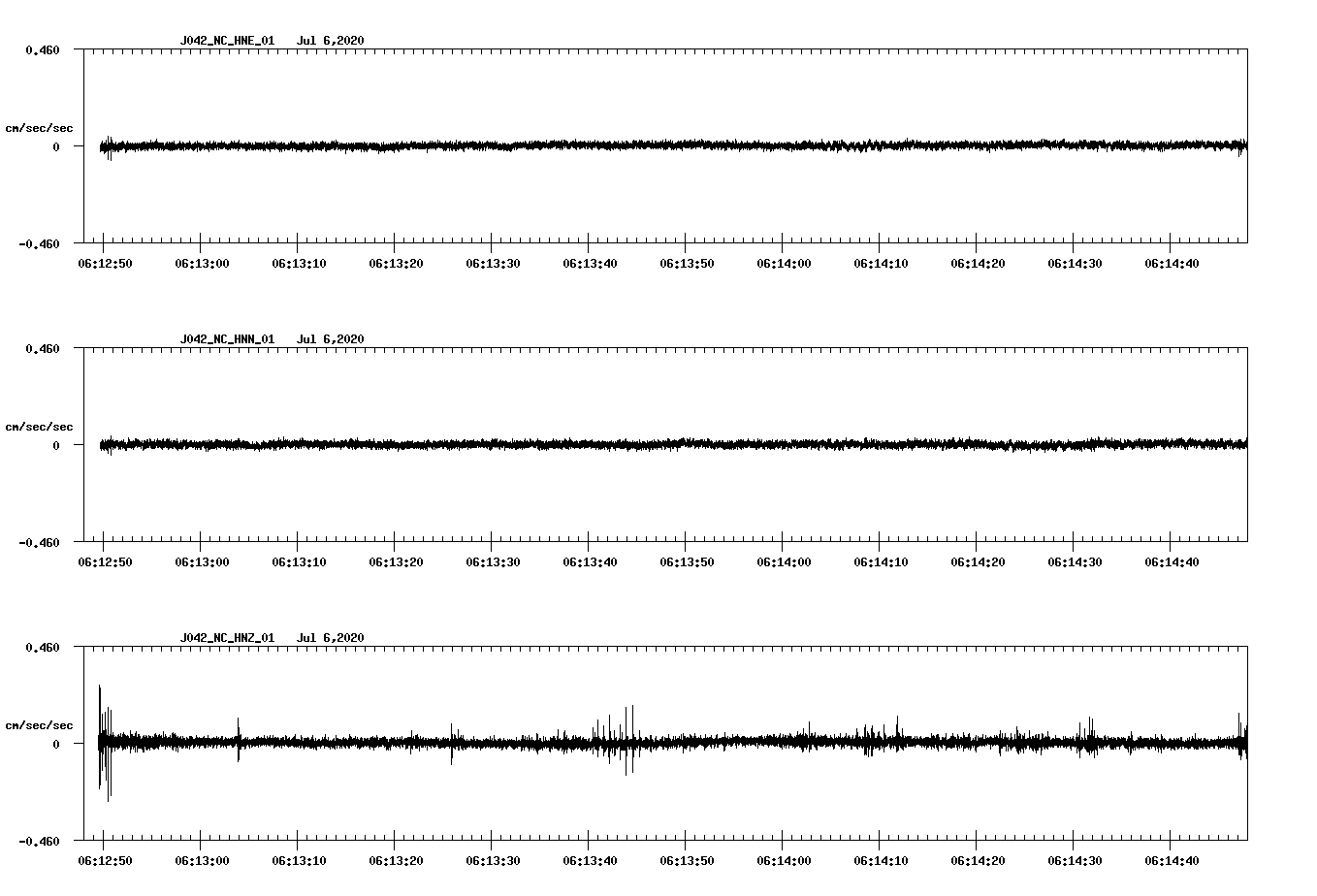Click 06:14:40 time label under HNN plot

[1172, 562]
